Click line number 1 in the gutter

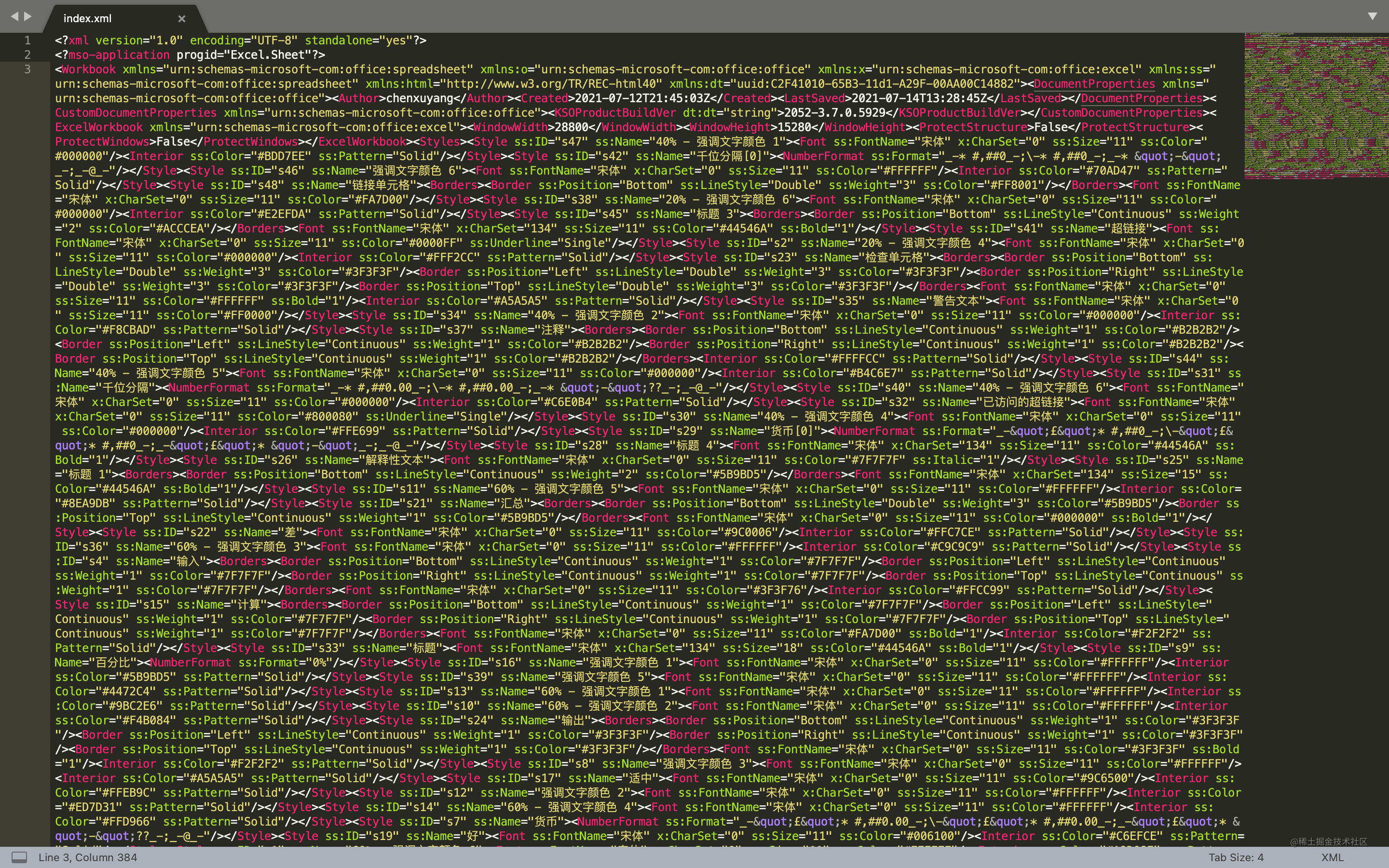(x=27, y=40)
